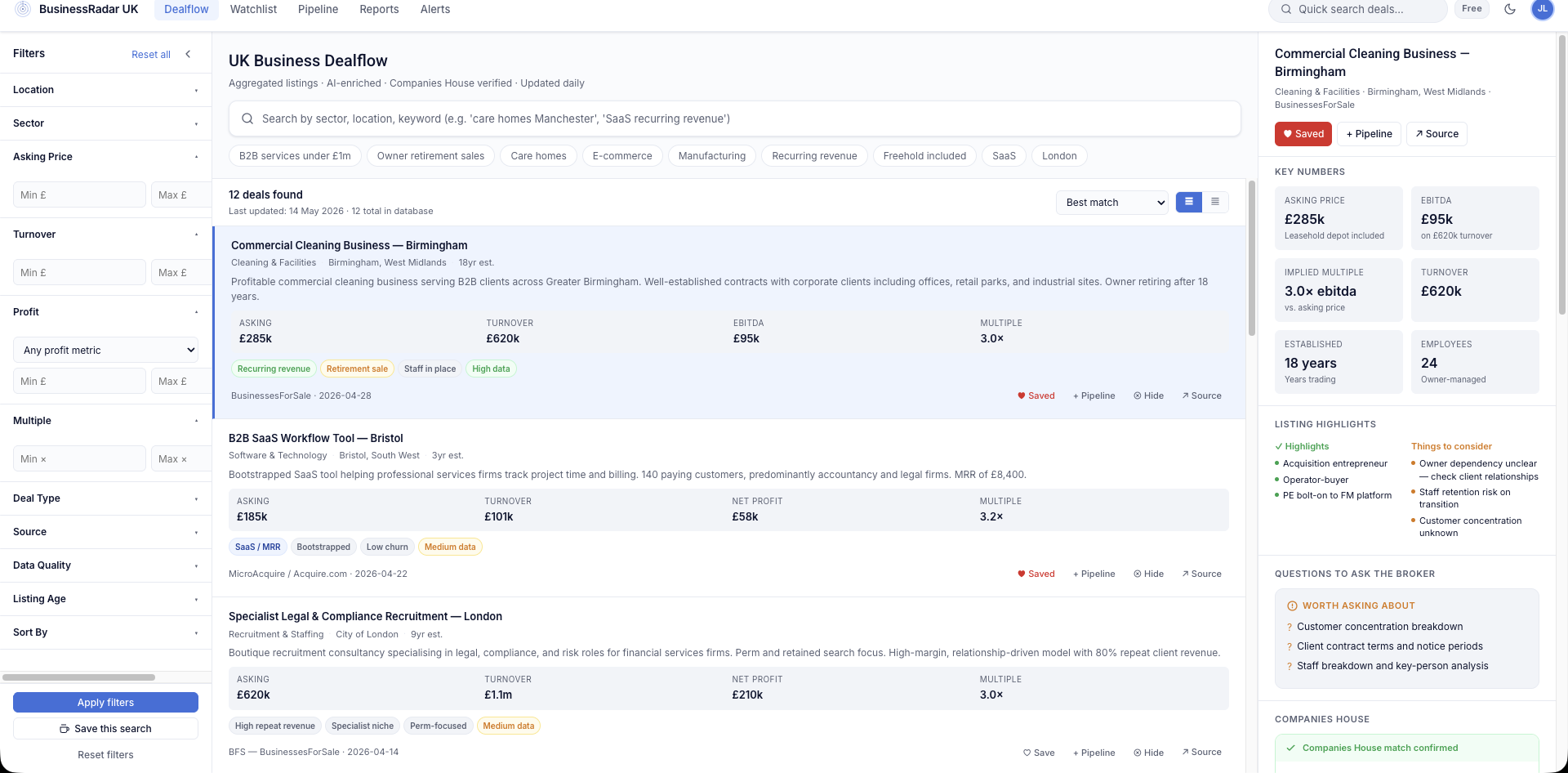Toggle dark mode with the moon icon
This screenshot has width=1568, height=773.
(1510, 9)
